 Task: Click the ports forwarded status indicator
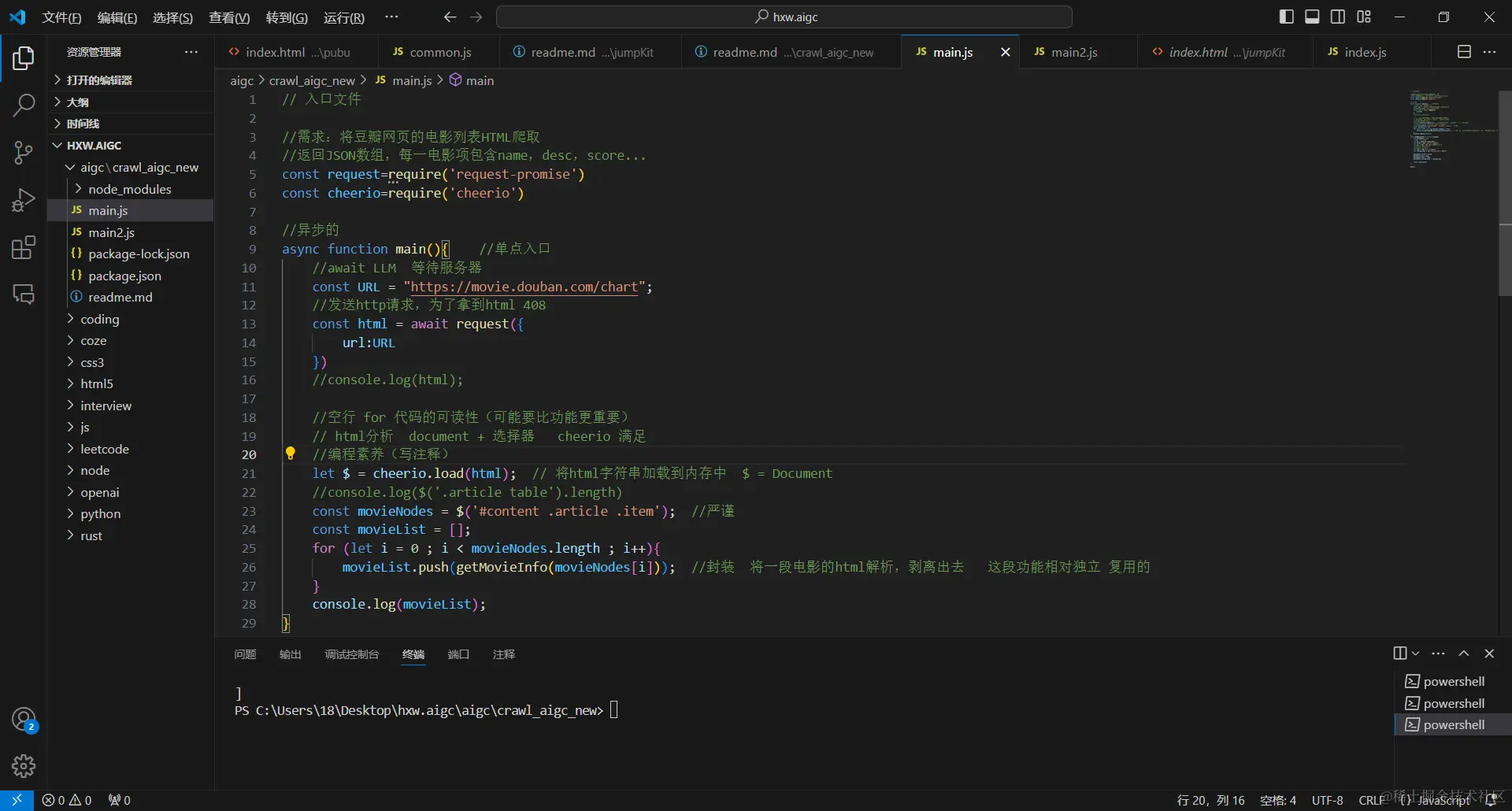120,800
